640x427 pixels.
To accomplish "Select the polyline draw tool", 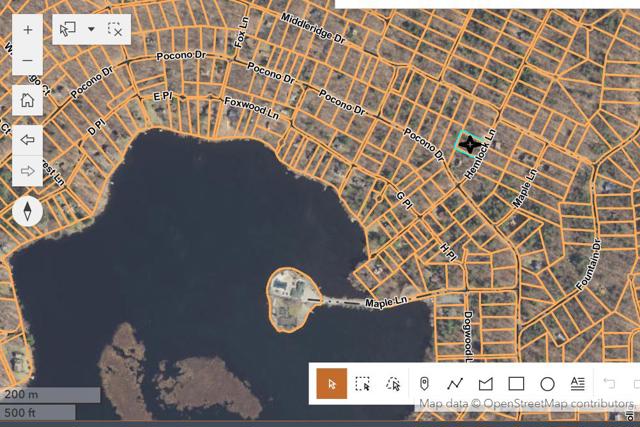I will click(455, 383).
